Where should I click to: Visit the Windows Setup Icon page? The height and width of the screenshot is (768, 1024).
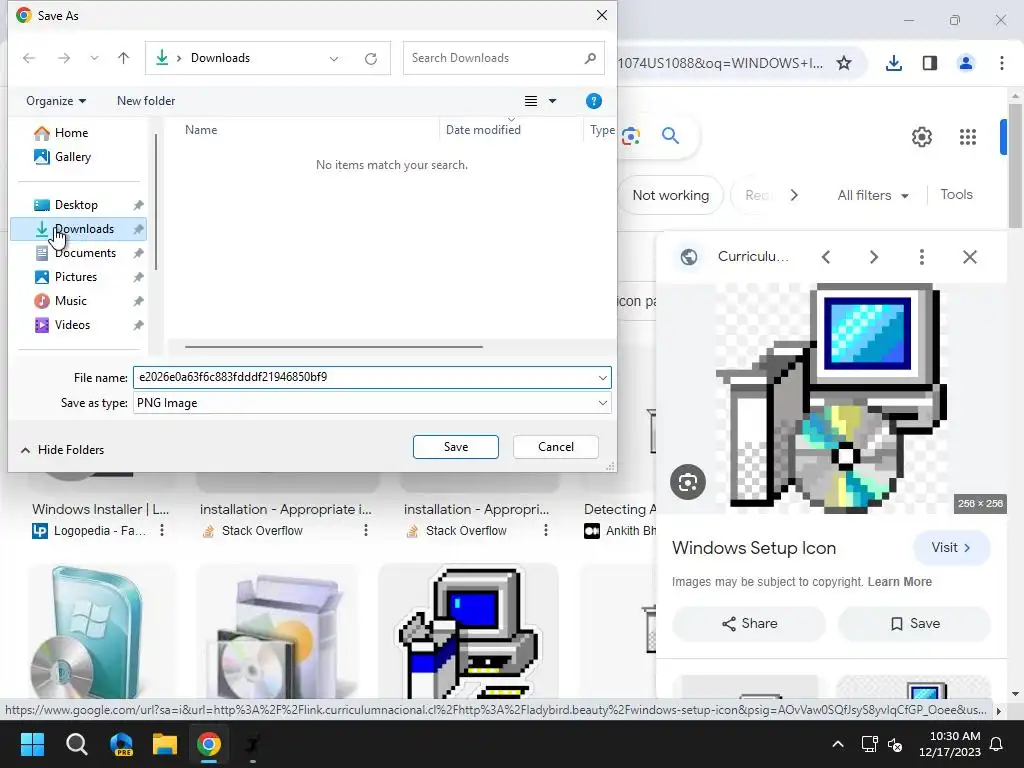[x=951, y=547]
